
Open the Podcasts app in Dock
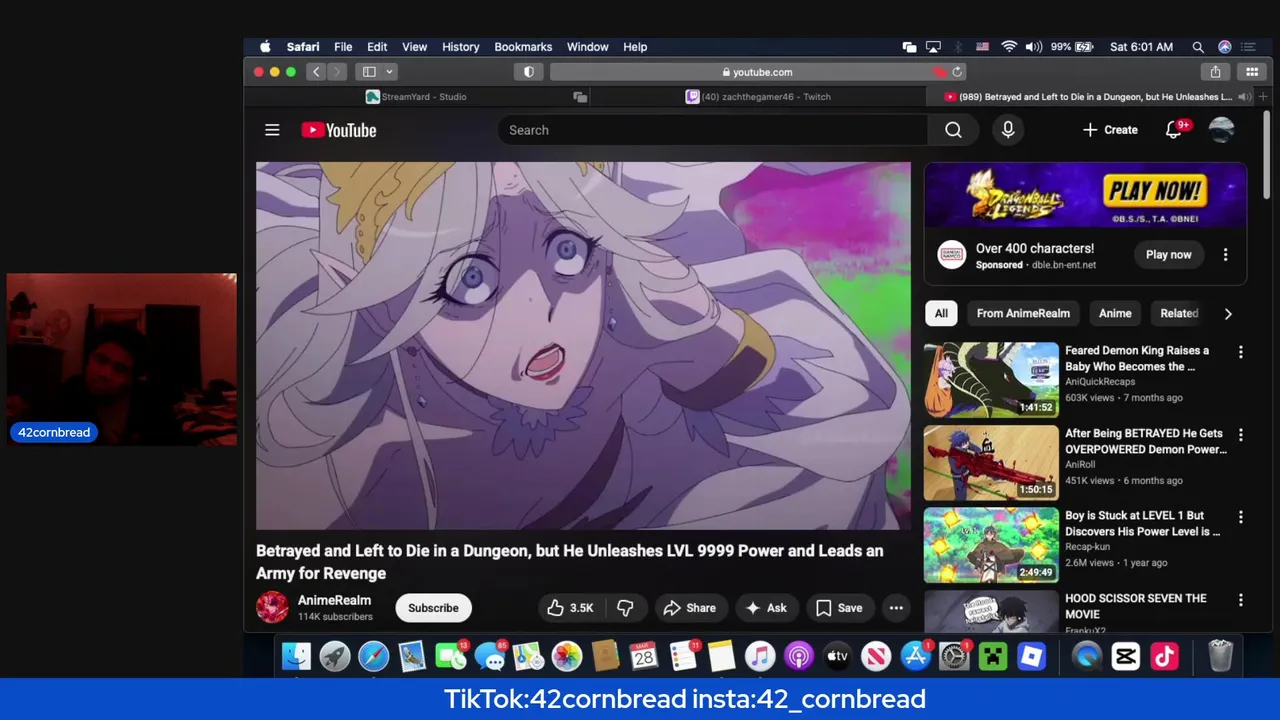coord(799,657)
